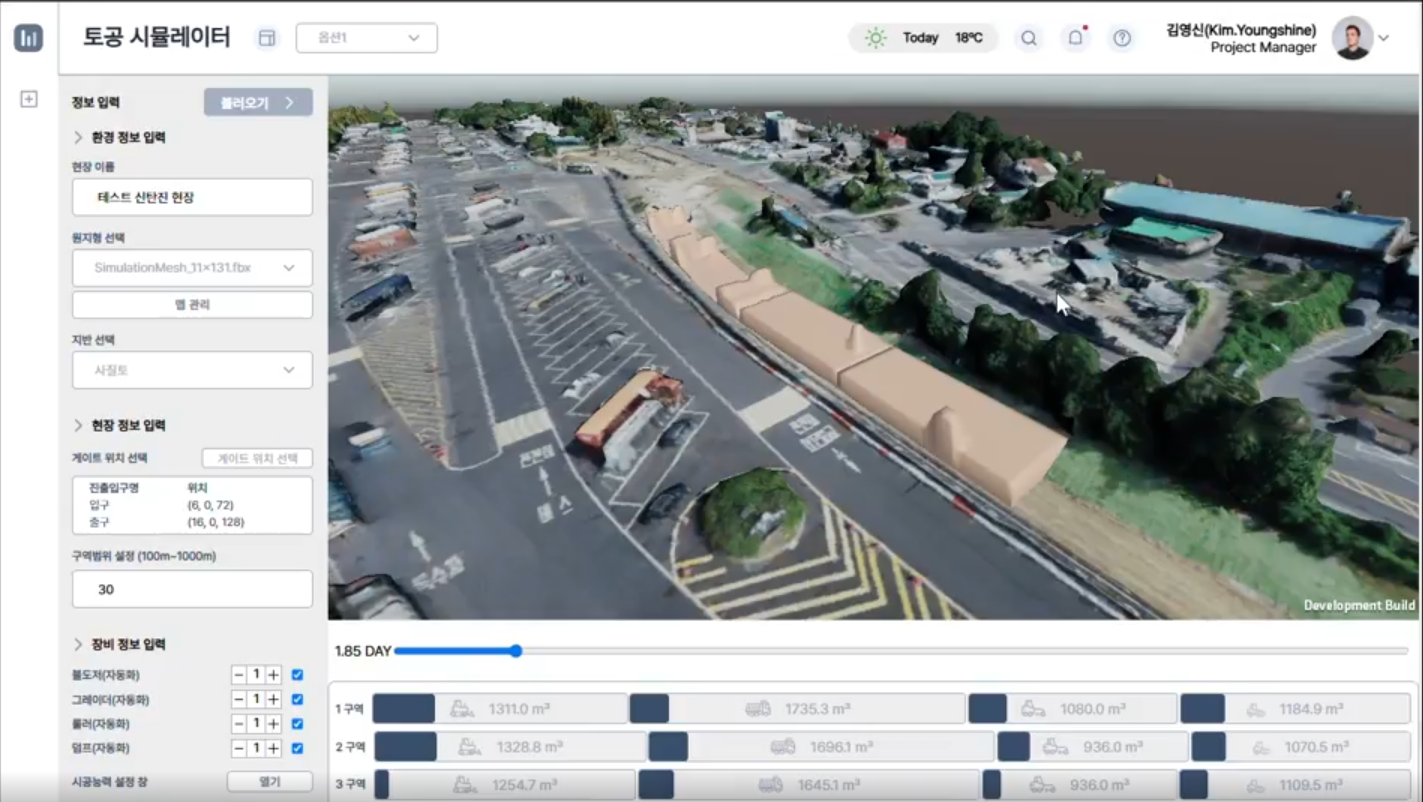The height and width of the screenshot is (802, 1423).
Task: Open the 옵션1 dropdown
Action: coord(367,38)
